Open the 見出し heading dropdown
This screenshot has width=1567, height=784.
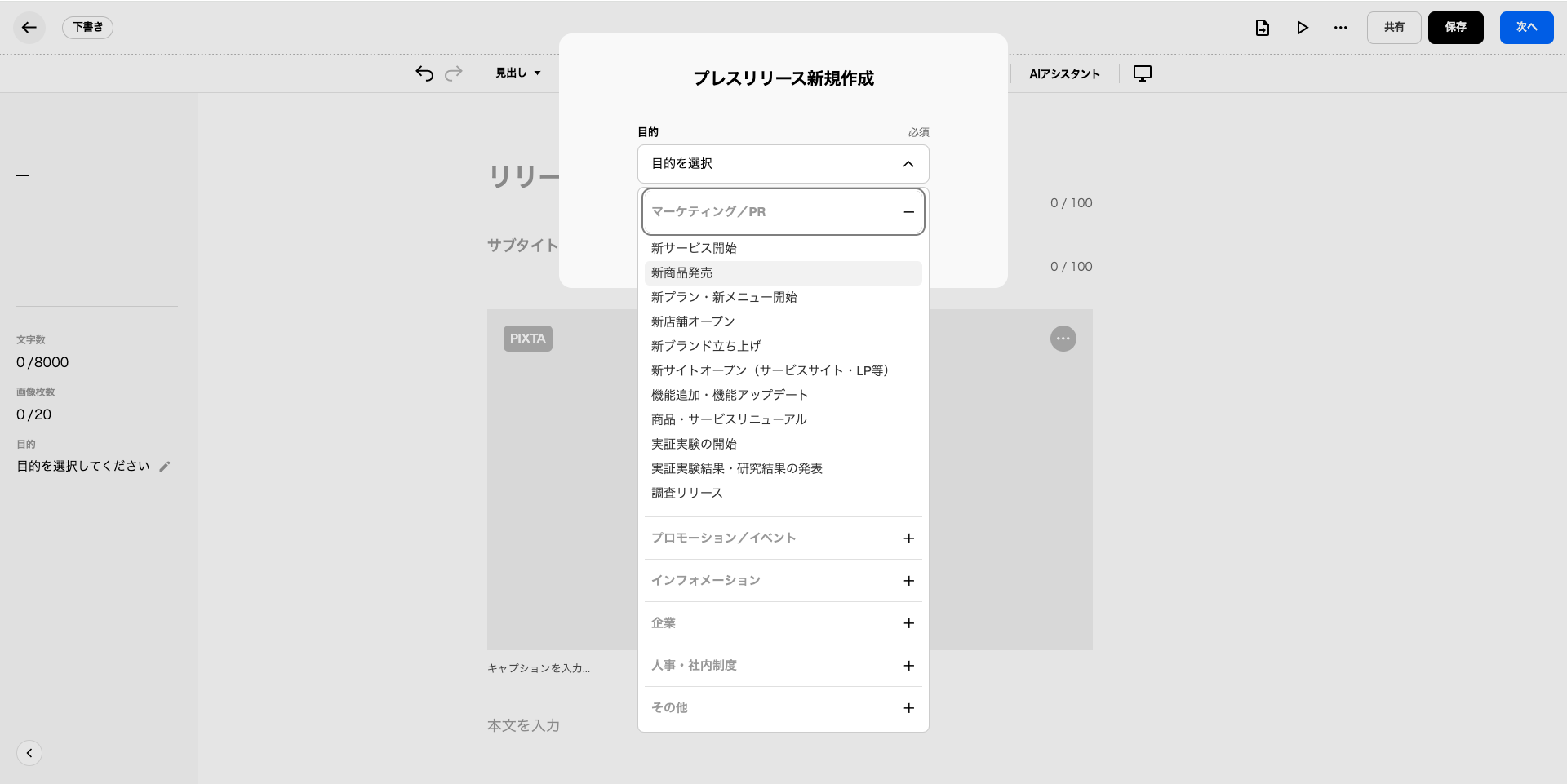click(518, 73)
